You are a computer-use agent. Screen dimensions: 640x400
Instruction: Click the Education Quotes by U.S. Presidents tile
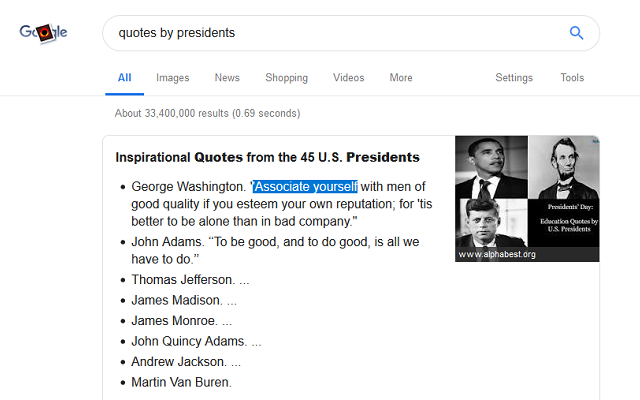[x=563, y=222]
